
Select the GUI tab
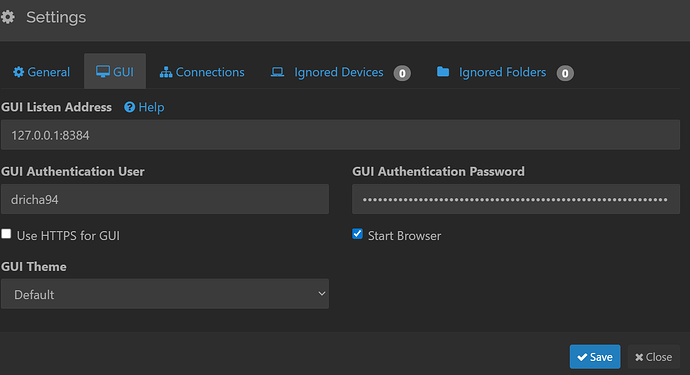[x=115, y=72]
